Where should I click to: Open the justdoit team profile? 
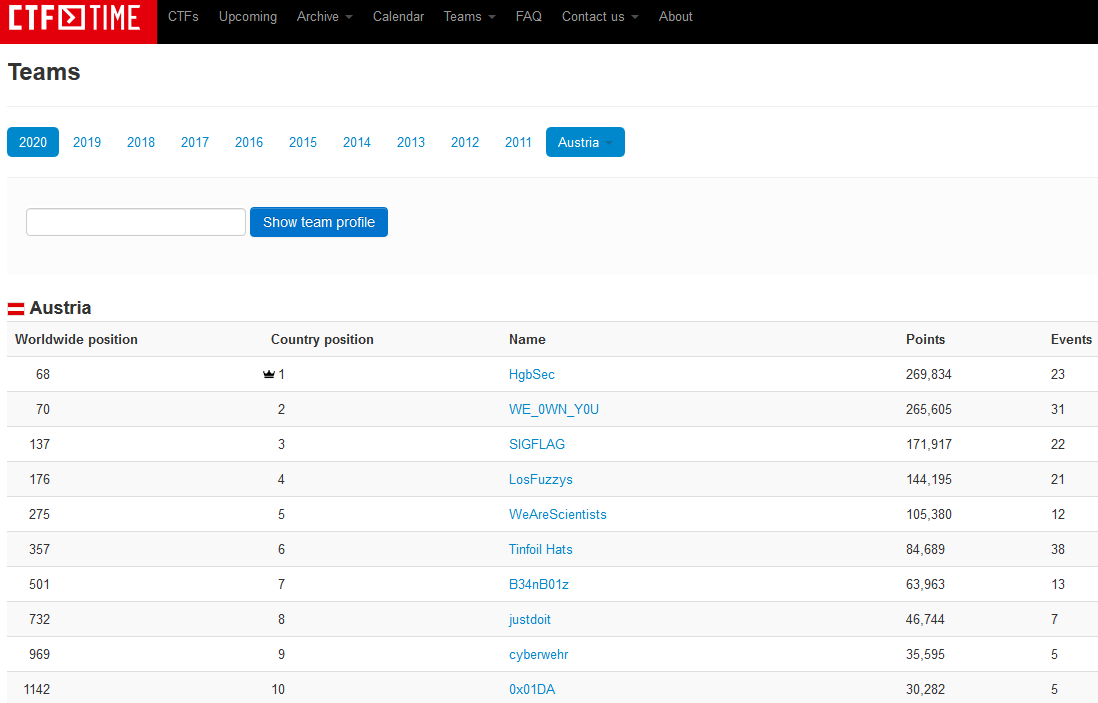coord(529,619)
